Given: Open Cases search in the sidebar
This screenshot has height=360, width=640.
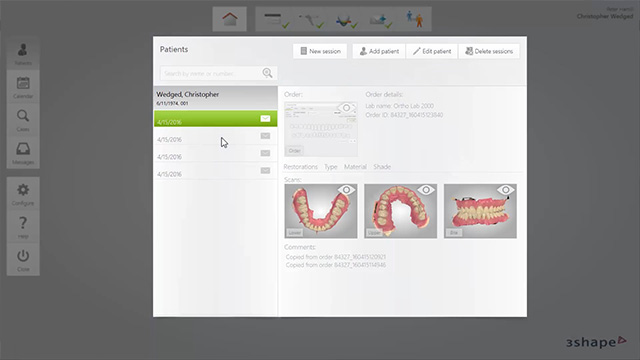Looking at the screenshot, I should click(23, 120).
